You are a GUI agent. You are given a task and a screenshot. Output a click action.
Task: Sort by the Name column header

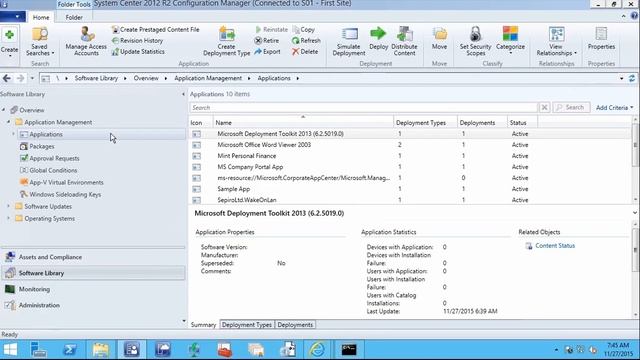pos(303,122)
